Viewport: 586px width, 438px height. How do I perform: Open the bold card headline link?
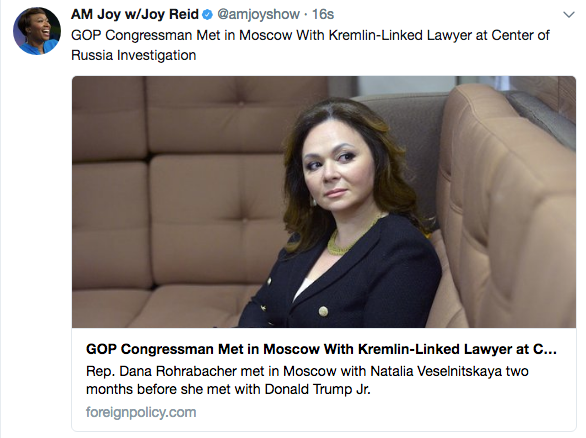321,349
